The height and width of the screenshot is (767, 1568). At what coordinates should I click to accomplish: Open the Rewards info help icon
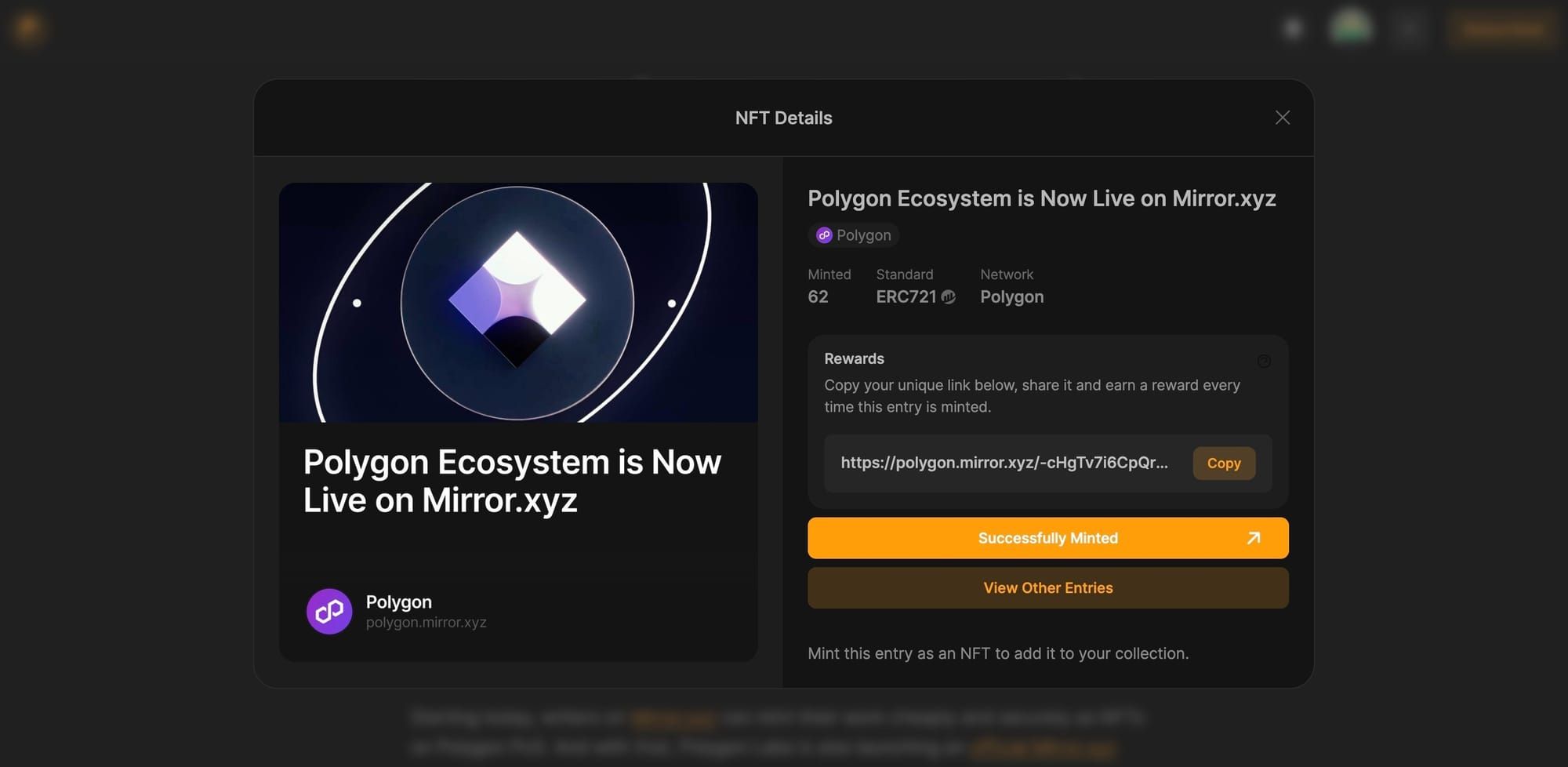pyautogui.click(x=1264, y=362)
